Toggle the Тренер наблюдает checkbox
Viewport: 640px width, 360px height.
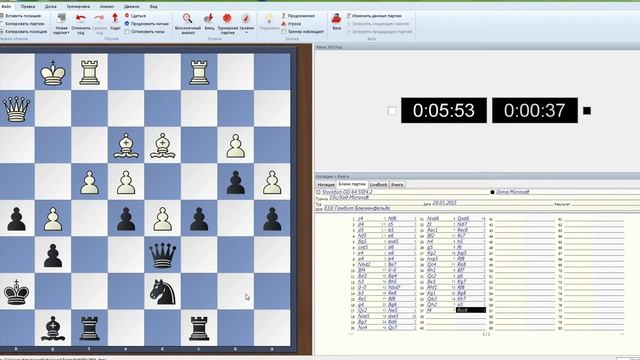[284, 31]
